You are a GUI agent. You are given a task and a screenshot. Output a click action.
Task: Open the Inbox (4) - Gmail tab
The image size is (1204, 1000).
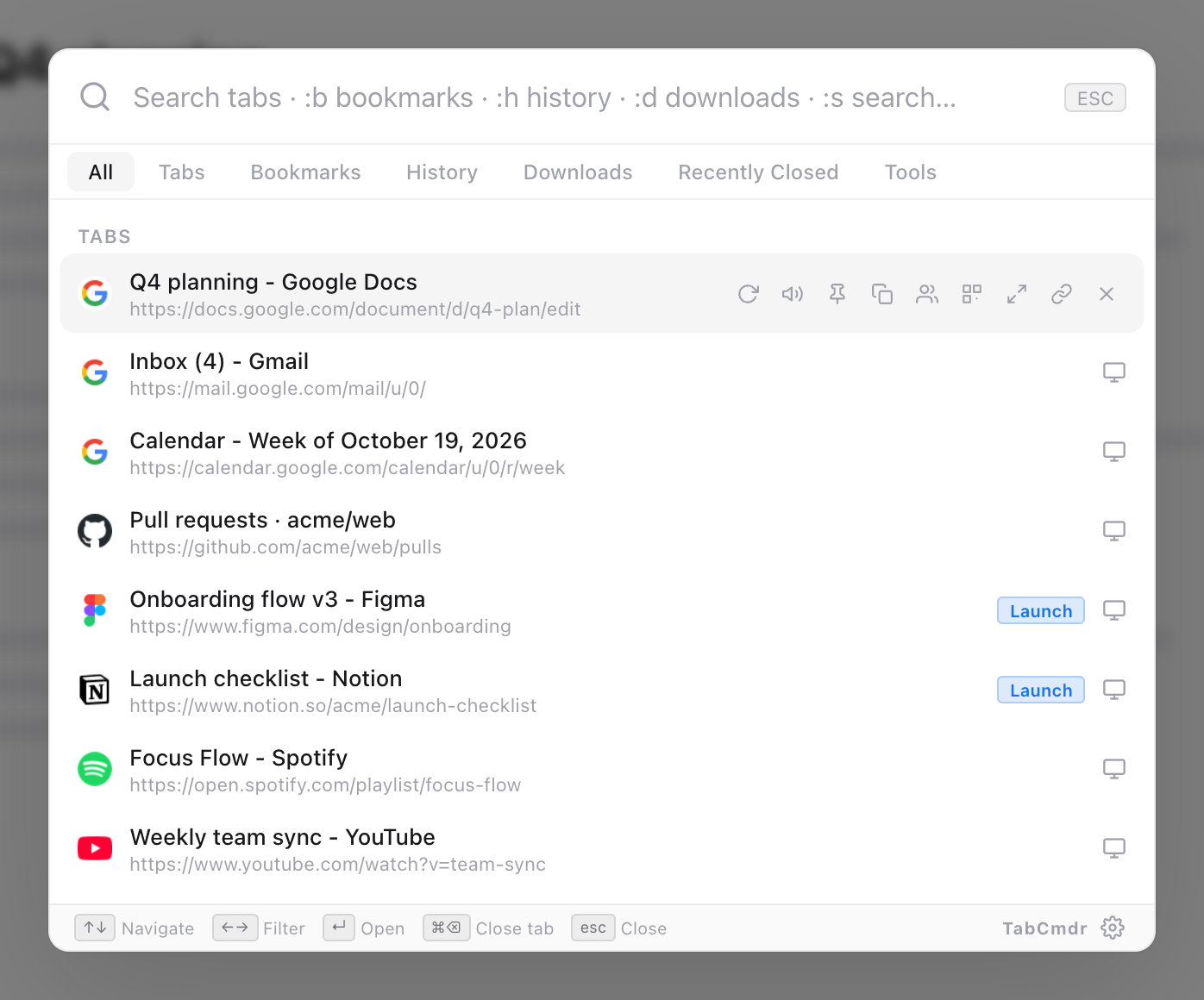(x=602, y=372)
